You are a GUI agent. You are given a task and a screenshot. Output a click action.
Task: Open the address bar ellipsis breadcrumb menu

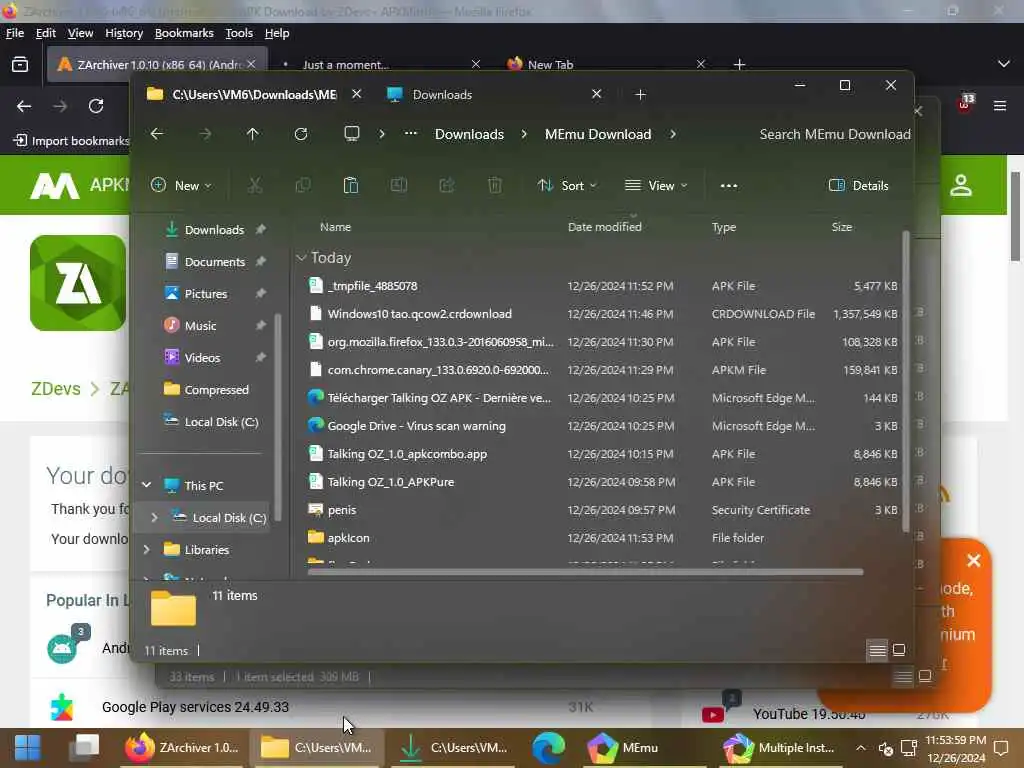coord(411,133)
